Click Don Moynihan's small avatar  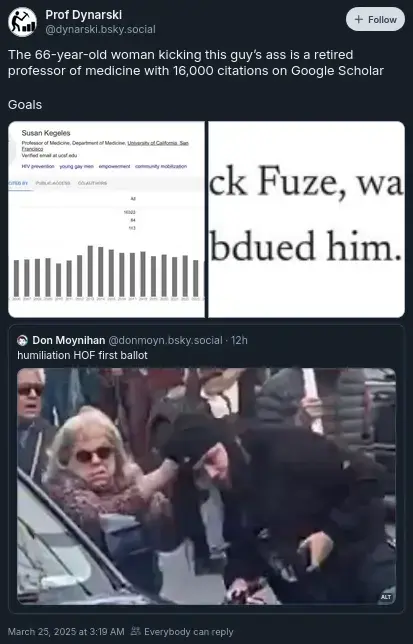[22, 340]
